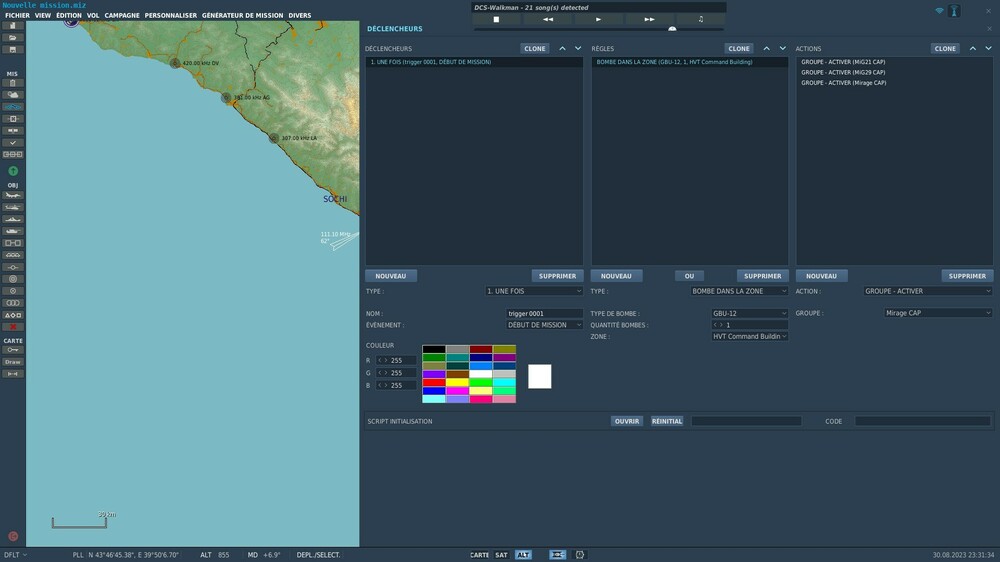Switch map to SAT mode
This screenshot has width=1000, height=562.
click(x=502, y=555)
